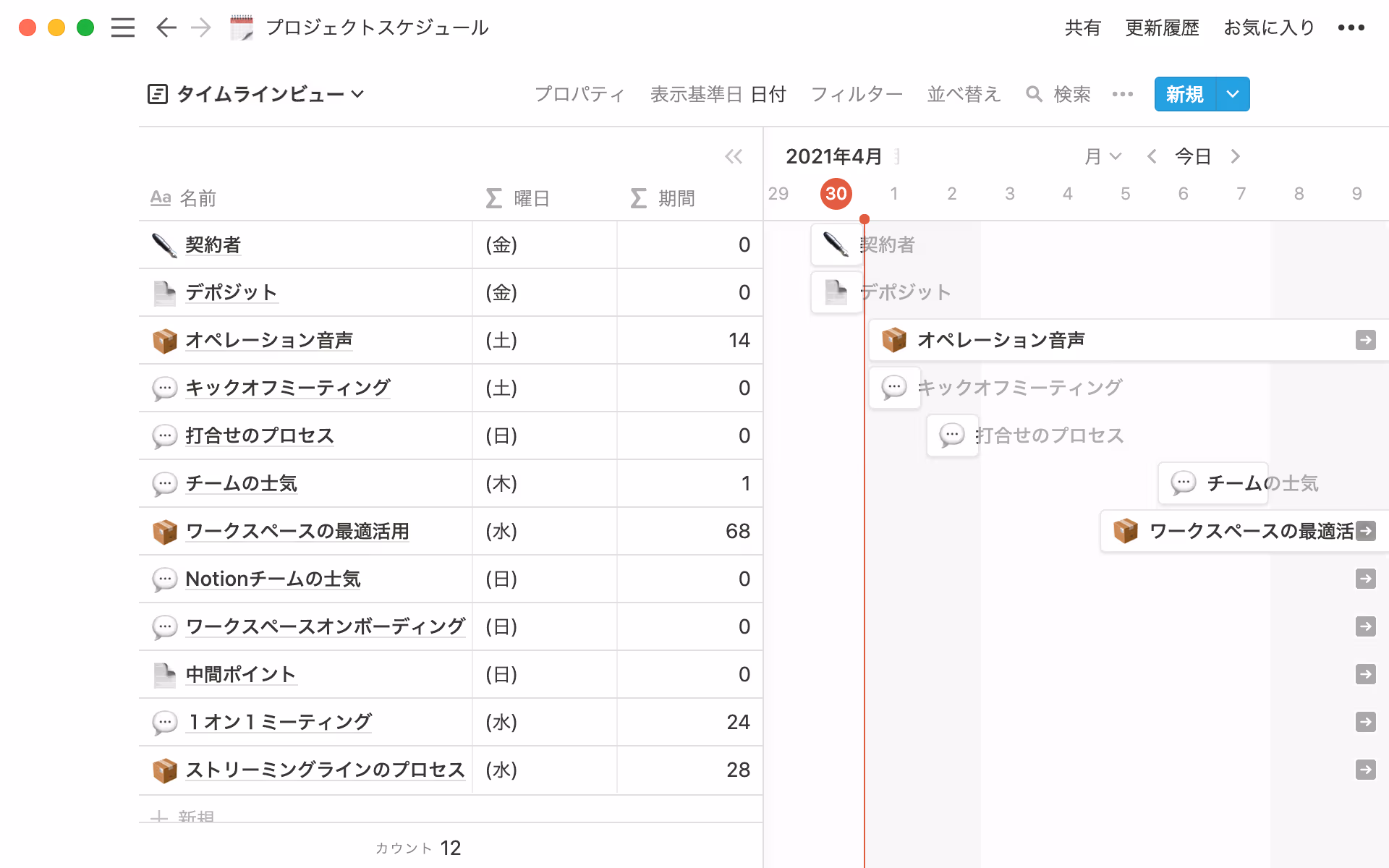The width and height of the screenshot is (1389, 868).
Task: Open the sidebar using the hamburger icon
Action: pyautogui.click(x=123, y=27)
